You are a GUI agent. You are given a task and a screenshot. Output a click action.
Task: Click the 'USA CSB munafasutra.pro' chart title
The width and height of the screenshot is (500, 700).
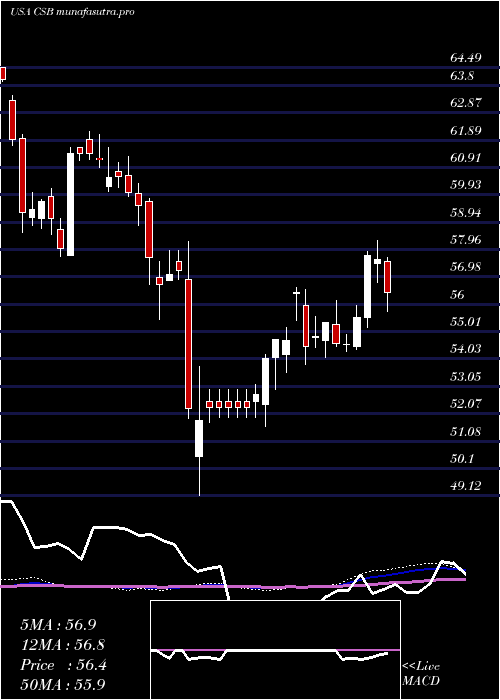pyautogui.click(x=72, y=12)
